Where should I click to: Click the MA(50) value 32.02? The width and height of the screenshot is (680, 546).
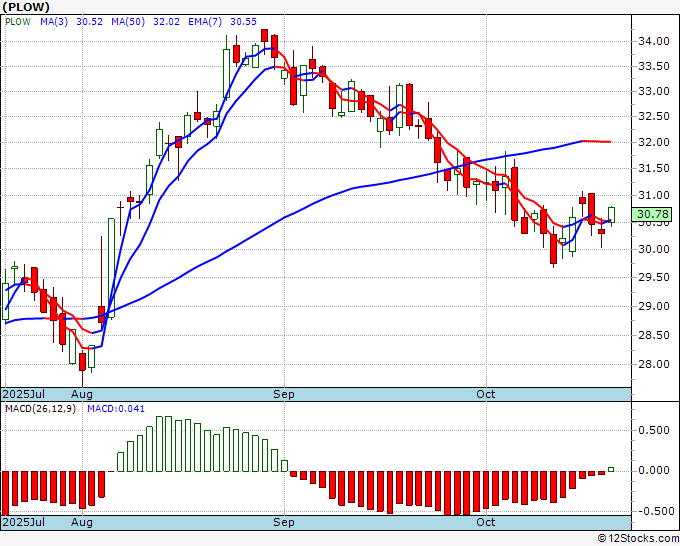tap(166, 22)
